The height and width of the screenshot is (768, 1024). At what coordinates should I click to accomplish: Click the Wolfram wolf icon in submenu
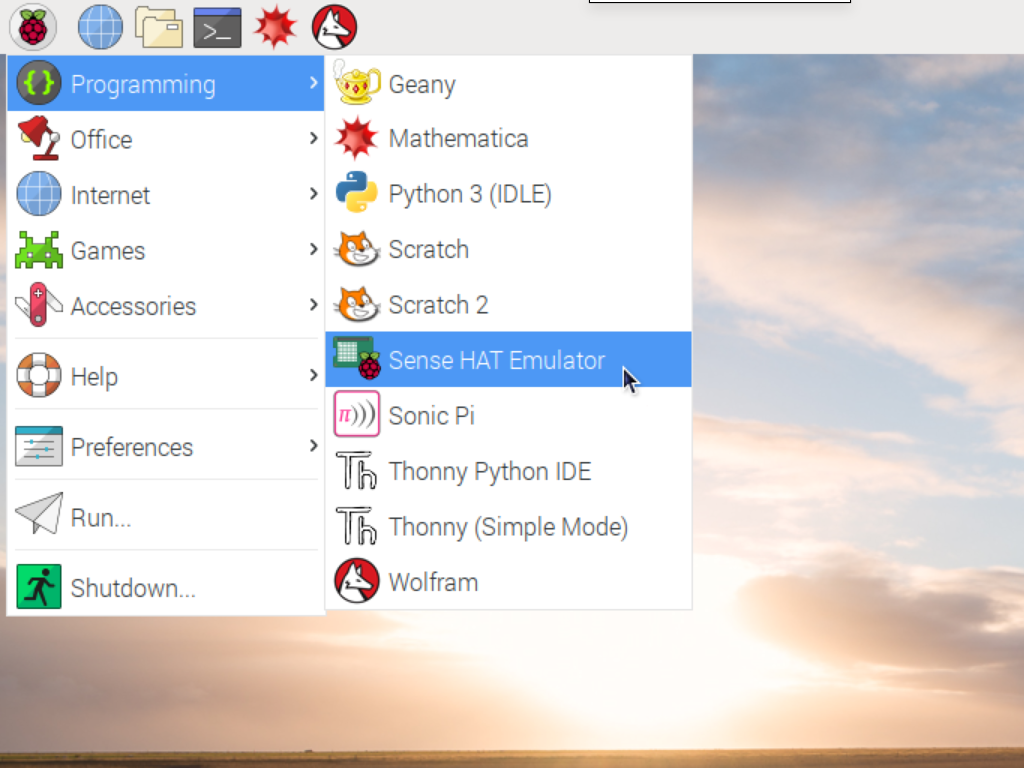pyautogui.click(x=357, y=581)
